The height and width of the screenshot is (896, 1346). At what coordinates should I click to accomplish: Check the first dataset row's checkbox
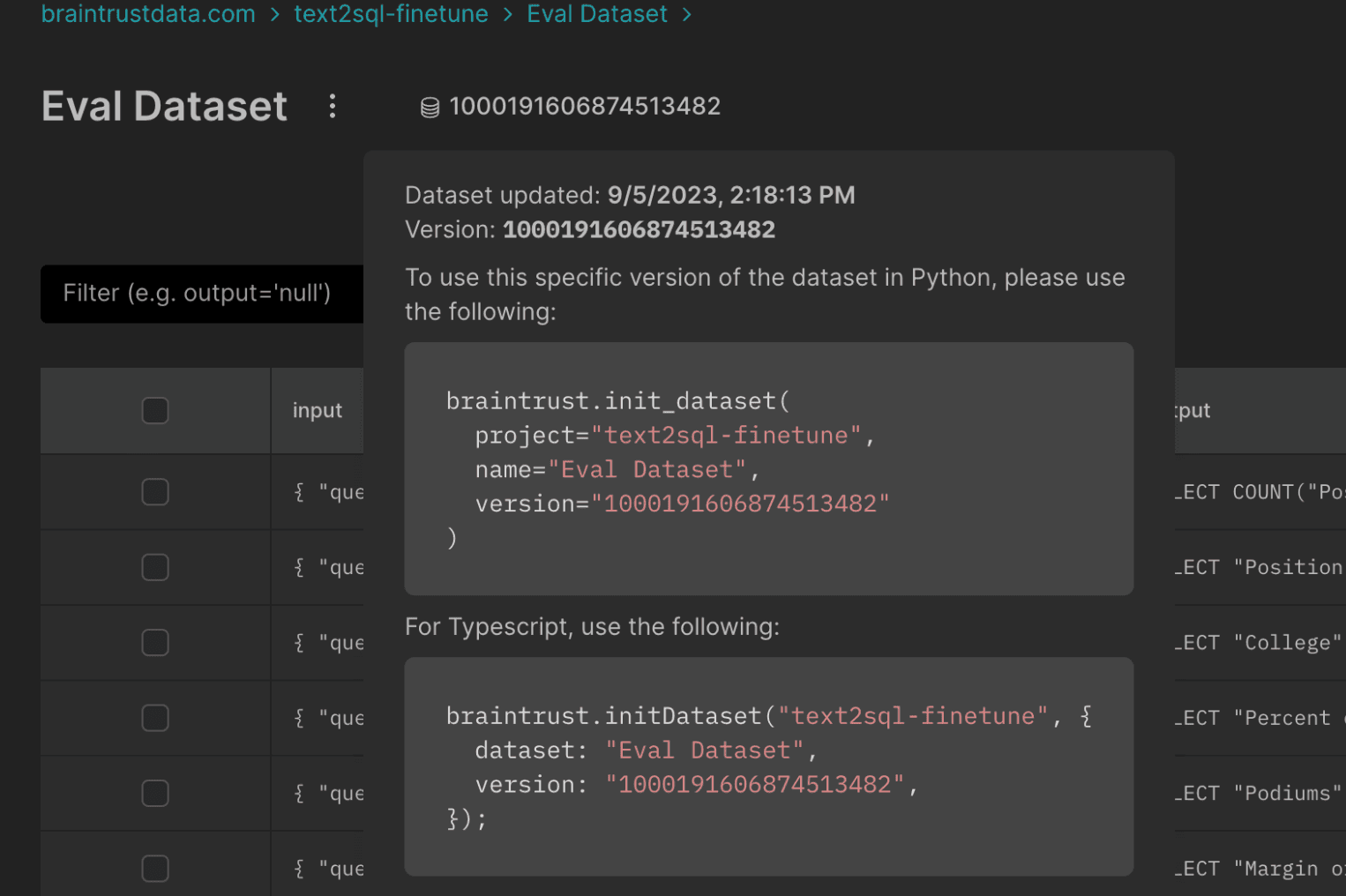pos(154,491)
